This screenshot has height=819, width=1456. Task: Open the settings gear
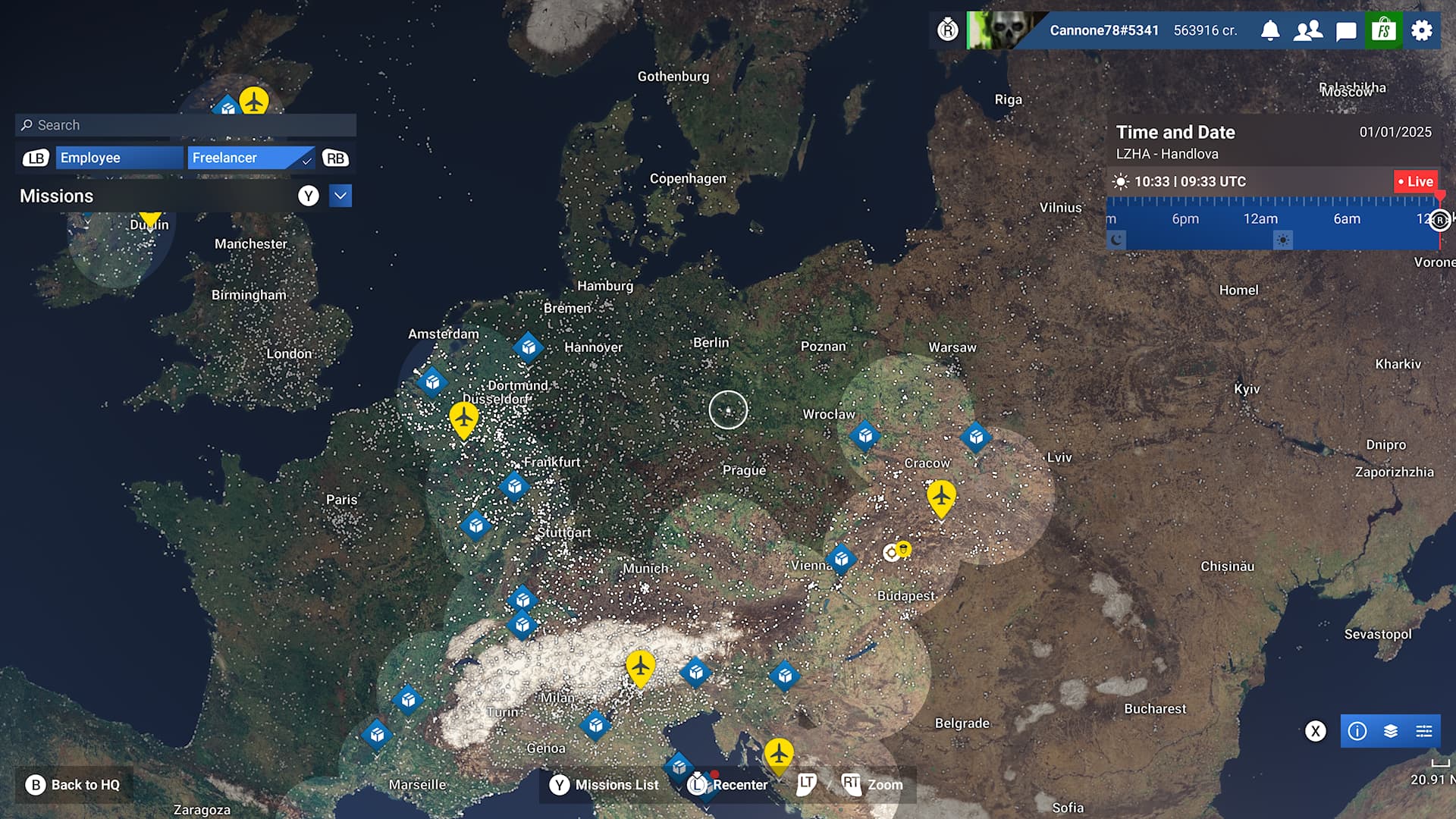tap(1422, 30)
